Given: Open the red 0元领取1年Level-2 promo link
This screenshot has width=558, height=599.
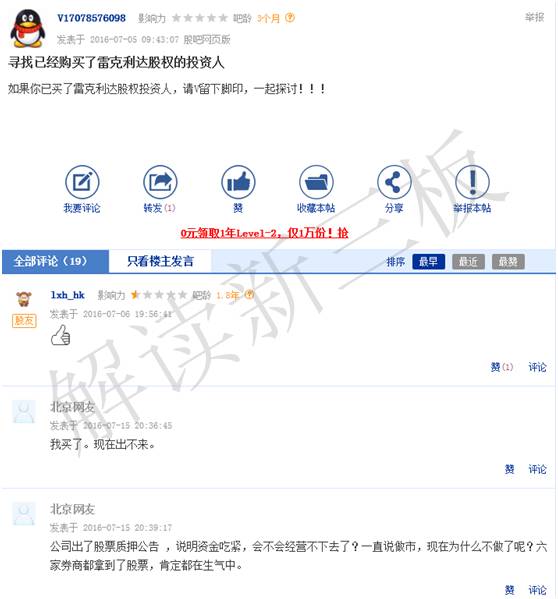Looking at the screenshot, I should [x=264, y=233].
